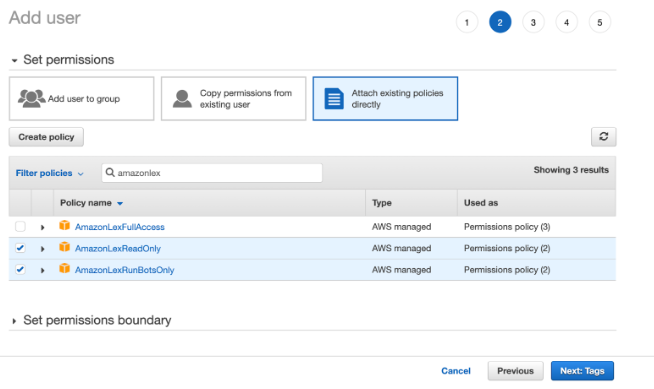Click the orange box icon beside AmazonLexFullAccess
The height and width of the screenshot is (389, 654).
64,226
